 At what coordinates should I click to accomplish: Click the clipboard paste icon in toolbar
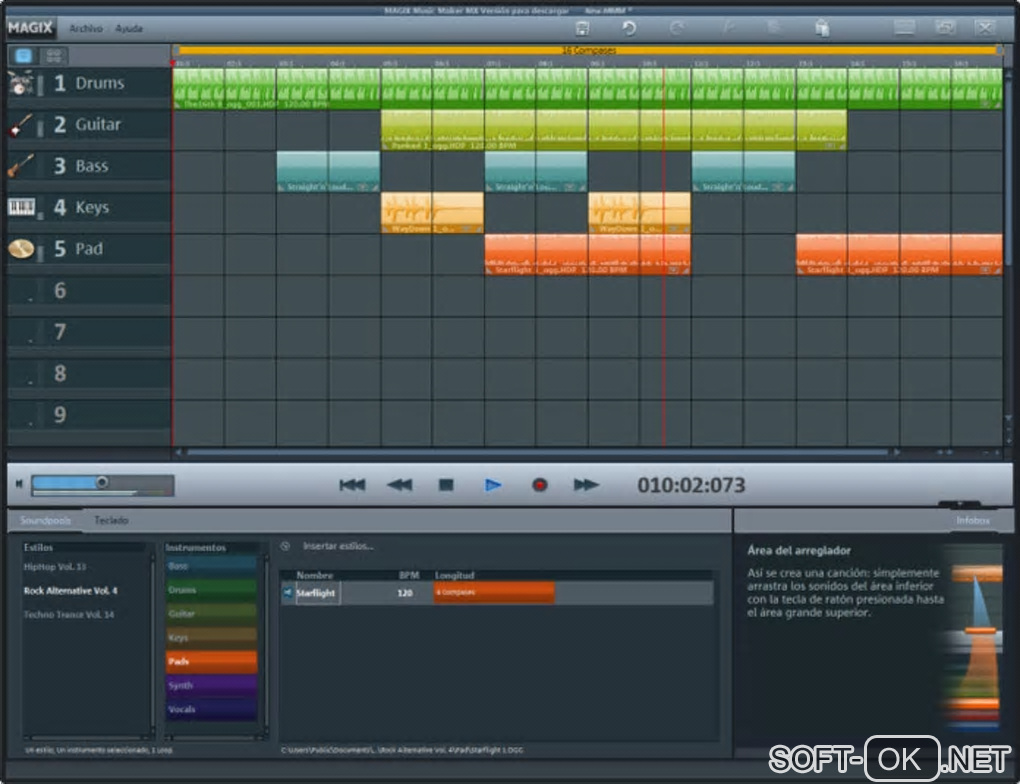tap(822, 28)
